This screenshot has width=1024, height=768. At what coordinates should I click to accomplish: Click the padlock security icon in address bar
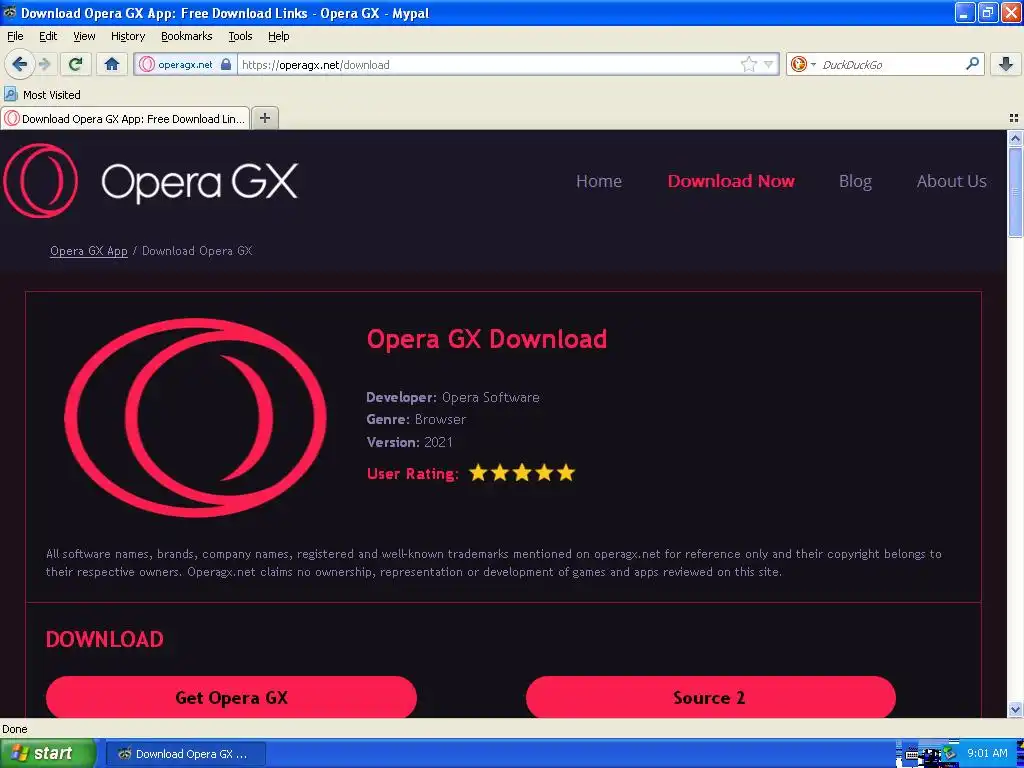[x=226, y=65]
